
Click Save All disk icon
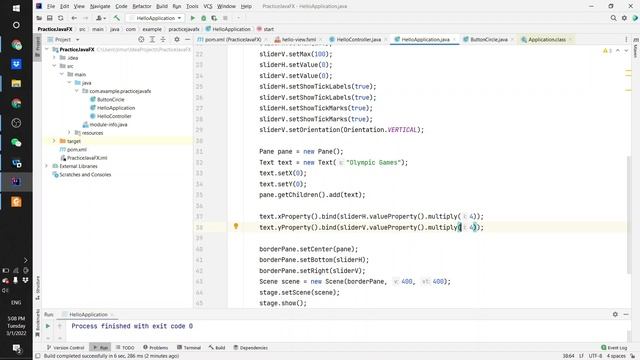click(49, 18)
